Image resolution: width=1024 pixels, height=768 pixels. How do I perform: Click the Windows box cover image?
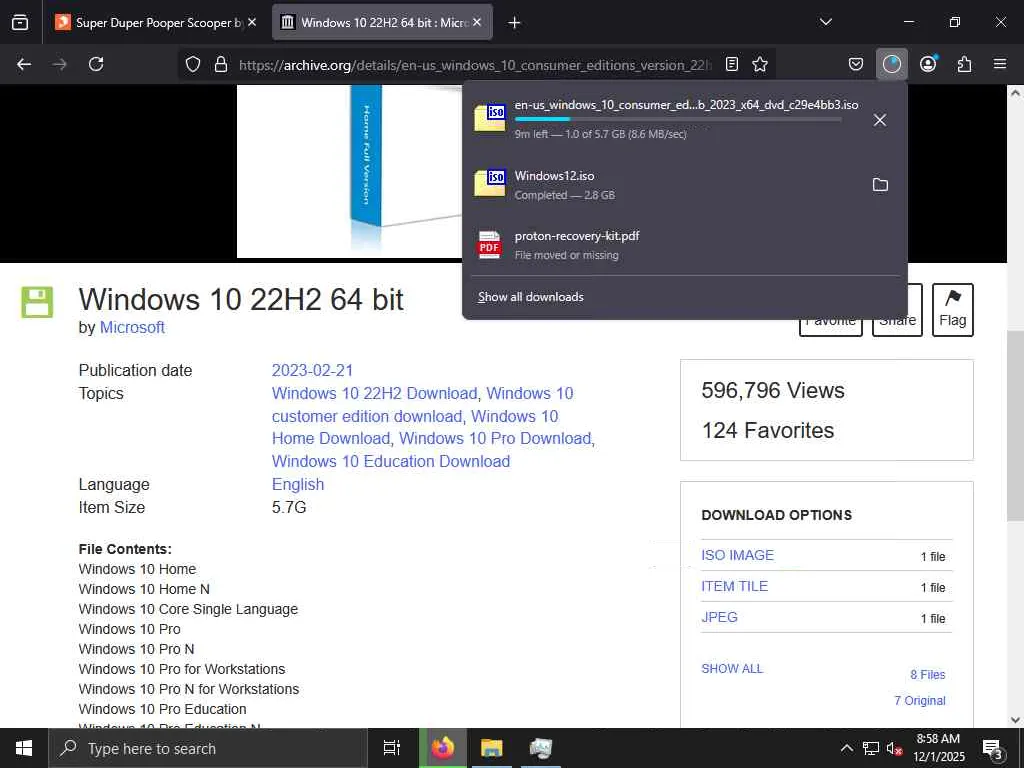(349, 171)
